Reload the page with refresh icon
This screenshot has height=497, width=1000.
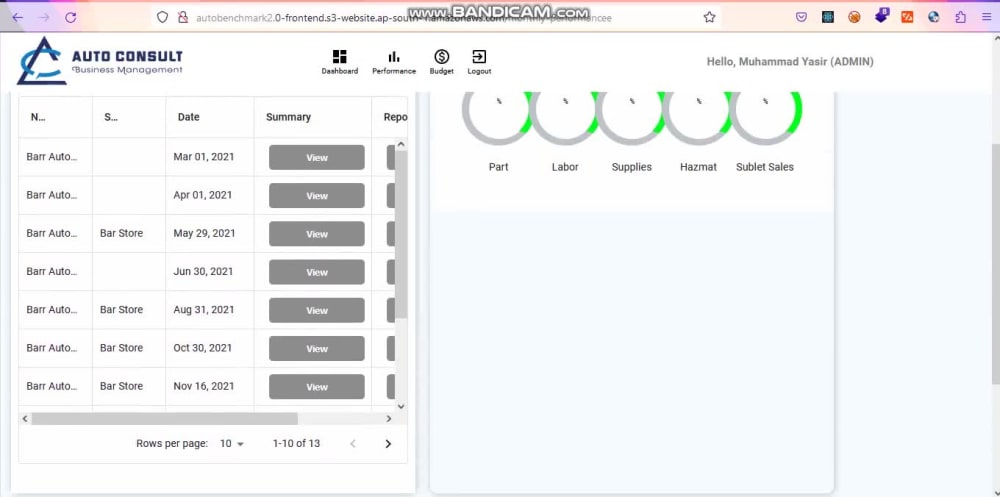click(x=71, y=17)
